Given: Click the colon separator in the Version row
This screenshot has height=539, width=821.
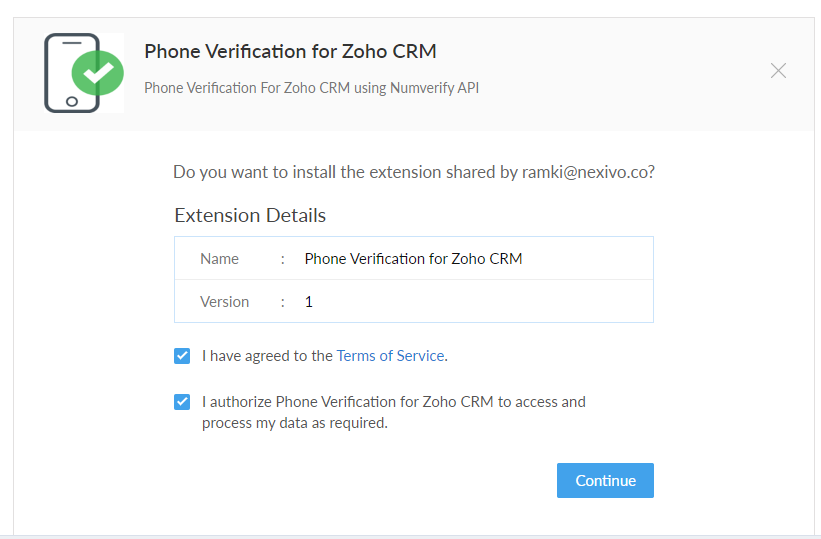Looking at the screenshot, I should [x=283, y=301].
